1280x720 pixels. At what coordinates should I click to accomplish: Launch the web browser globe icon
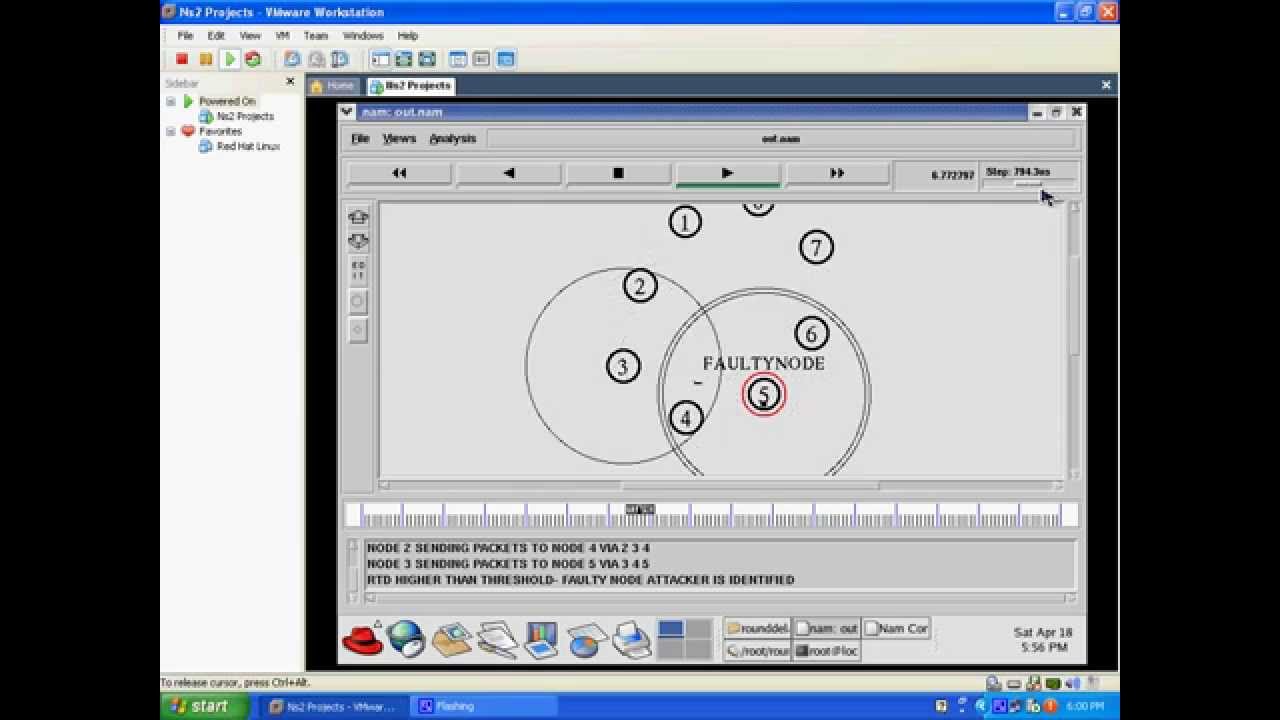406,639
